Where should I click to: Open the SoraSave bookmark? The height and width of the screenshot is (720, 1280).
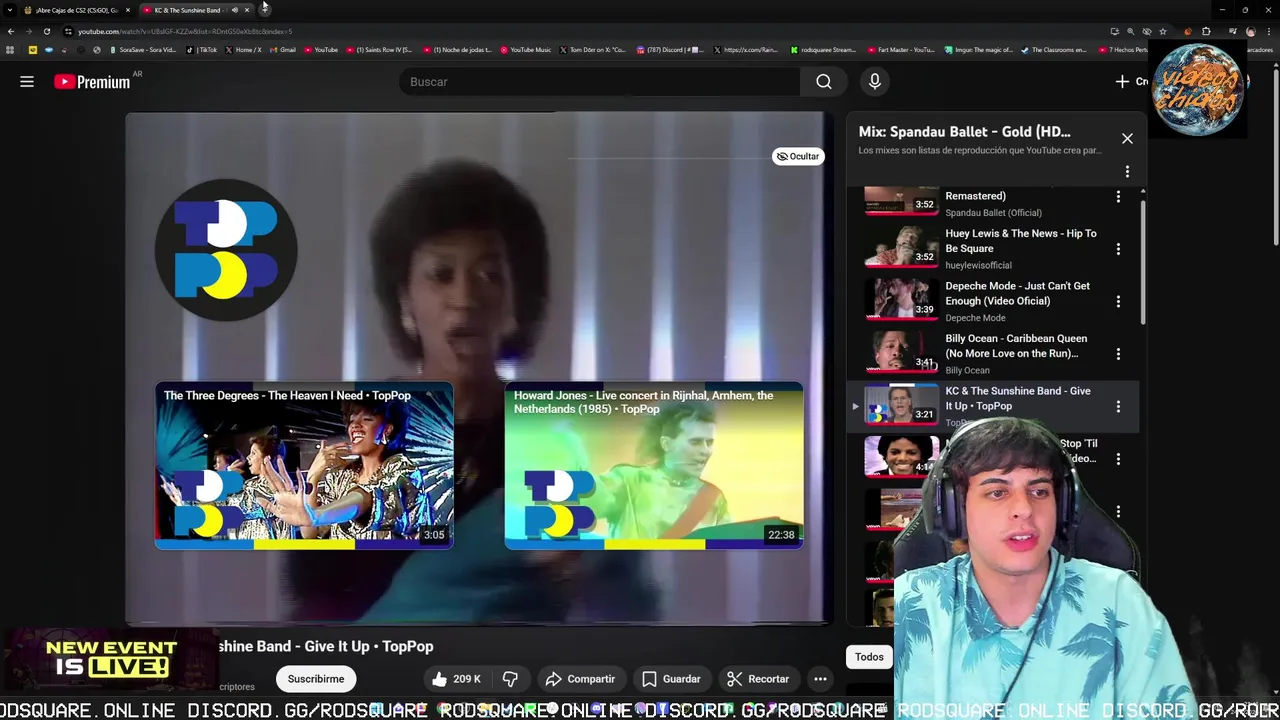(143, 49)
